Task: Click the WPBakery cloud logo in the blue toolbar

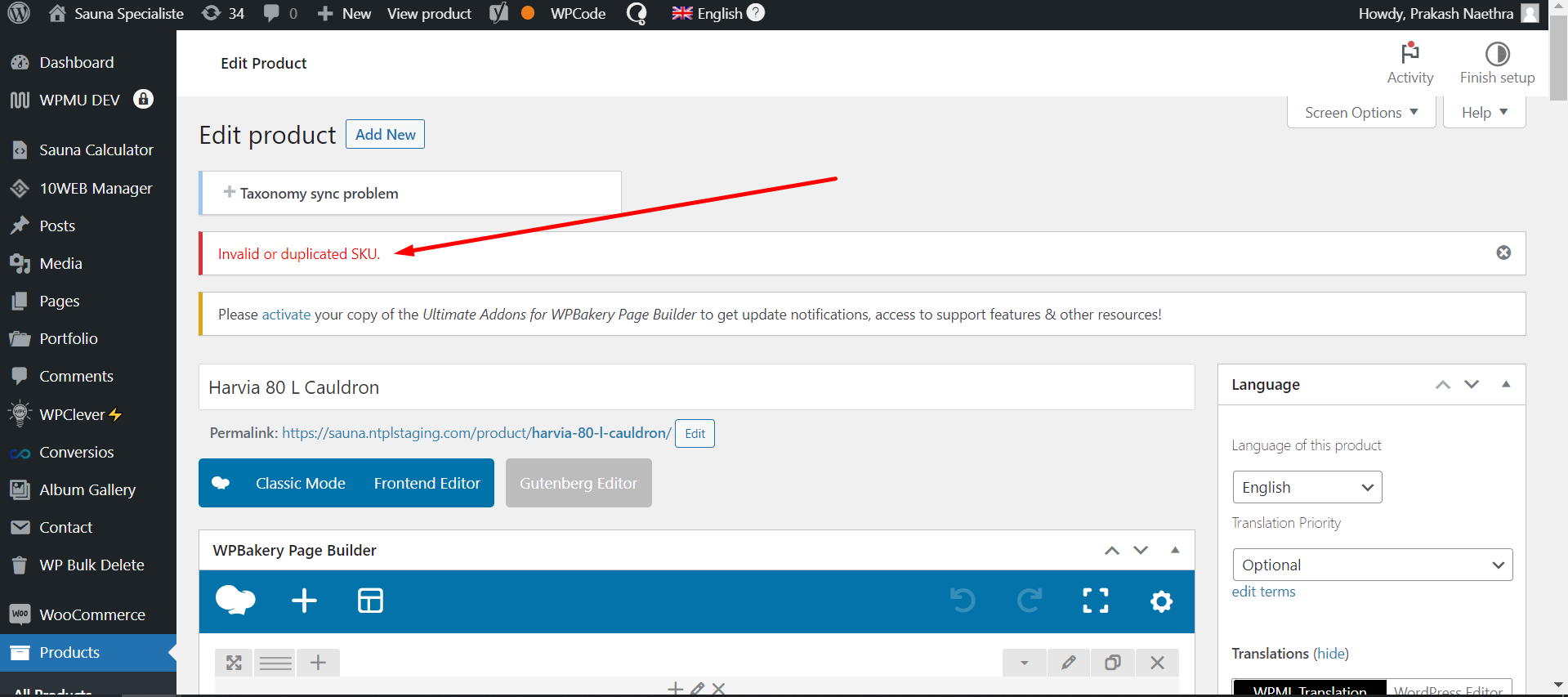Action: [x=235, y=601]
